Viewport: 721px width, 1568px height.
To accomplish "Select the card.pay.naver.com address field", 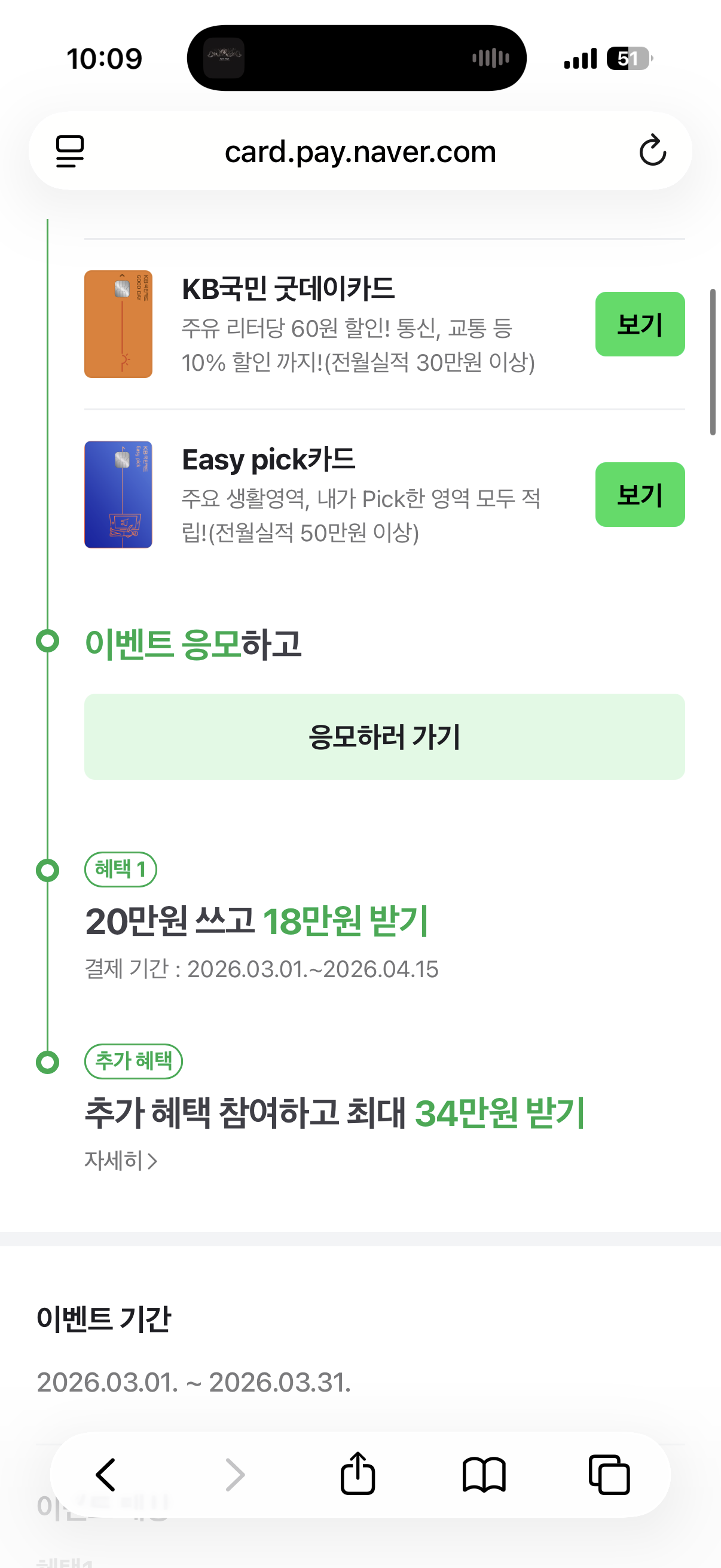I will [360, 151].
